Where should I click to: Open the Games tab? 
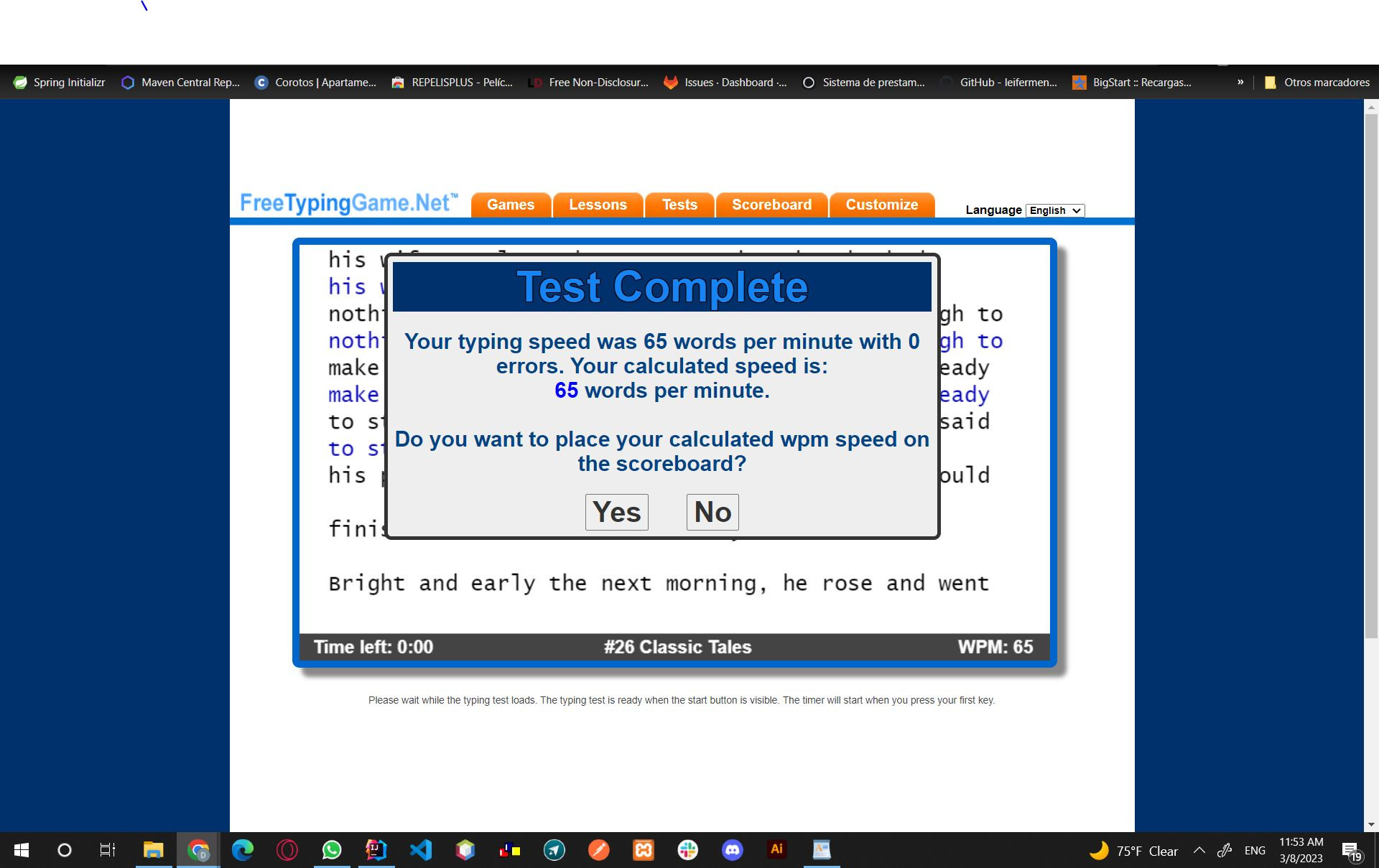pos(511,205)
